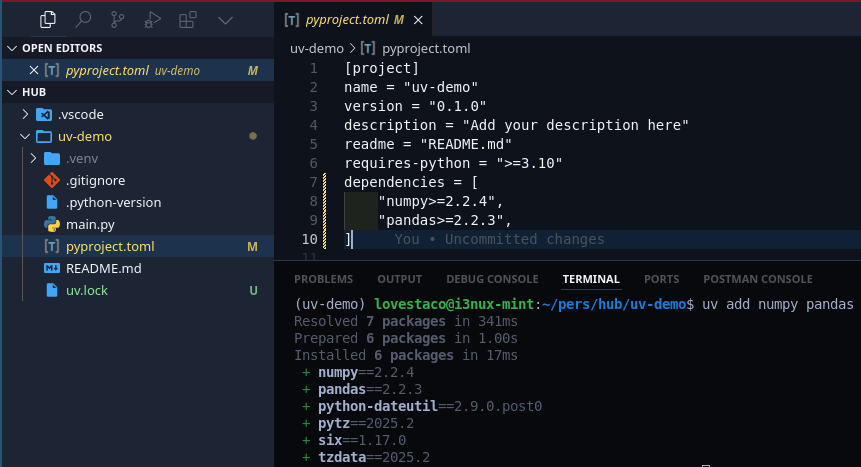The width and height of the screenshot is (861, 467).
Task: Select pyproject.toml in the Open Editors list
Action: click(x=137, y=70)
